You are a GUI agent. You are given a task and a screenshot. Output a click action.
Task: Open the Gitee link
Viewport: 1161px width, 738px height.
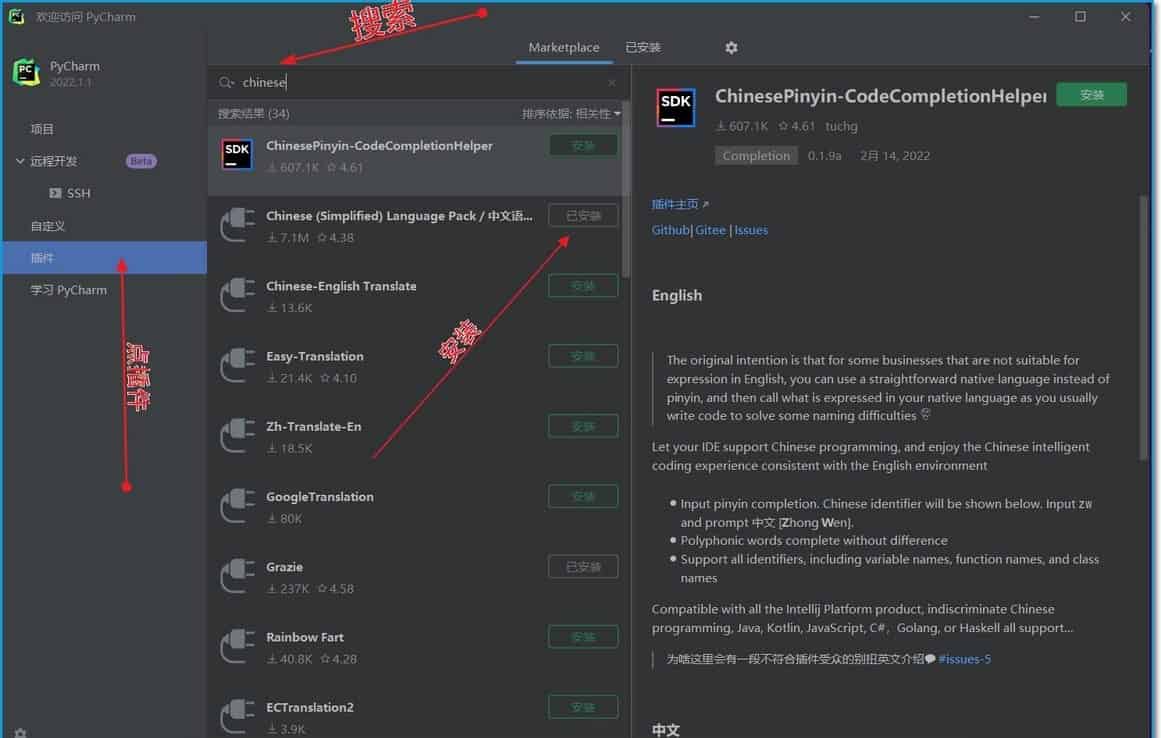710,230
